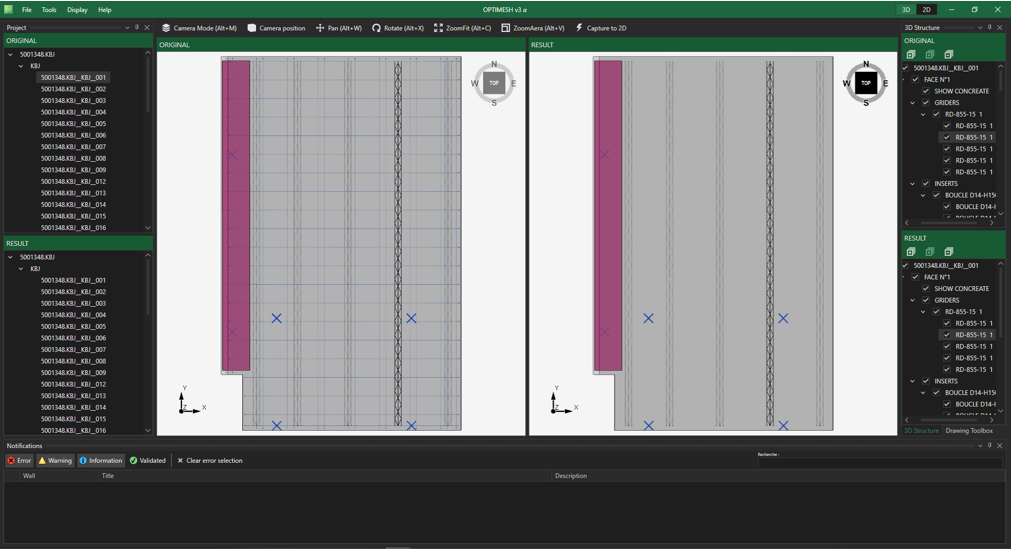Select the Pan tool
Viewport: 1011px width, 549px height.
[x=338, y=28]
